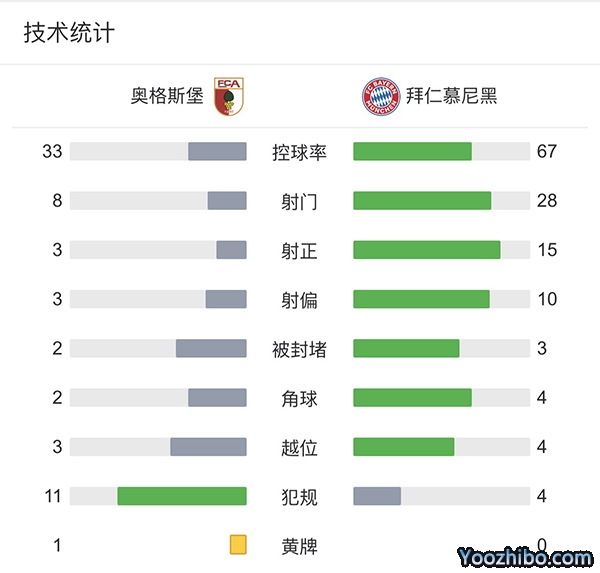Click the 越位 stat label
Screen dimensions: 600x573
(x=300, y=447)
